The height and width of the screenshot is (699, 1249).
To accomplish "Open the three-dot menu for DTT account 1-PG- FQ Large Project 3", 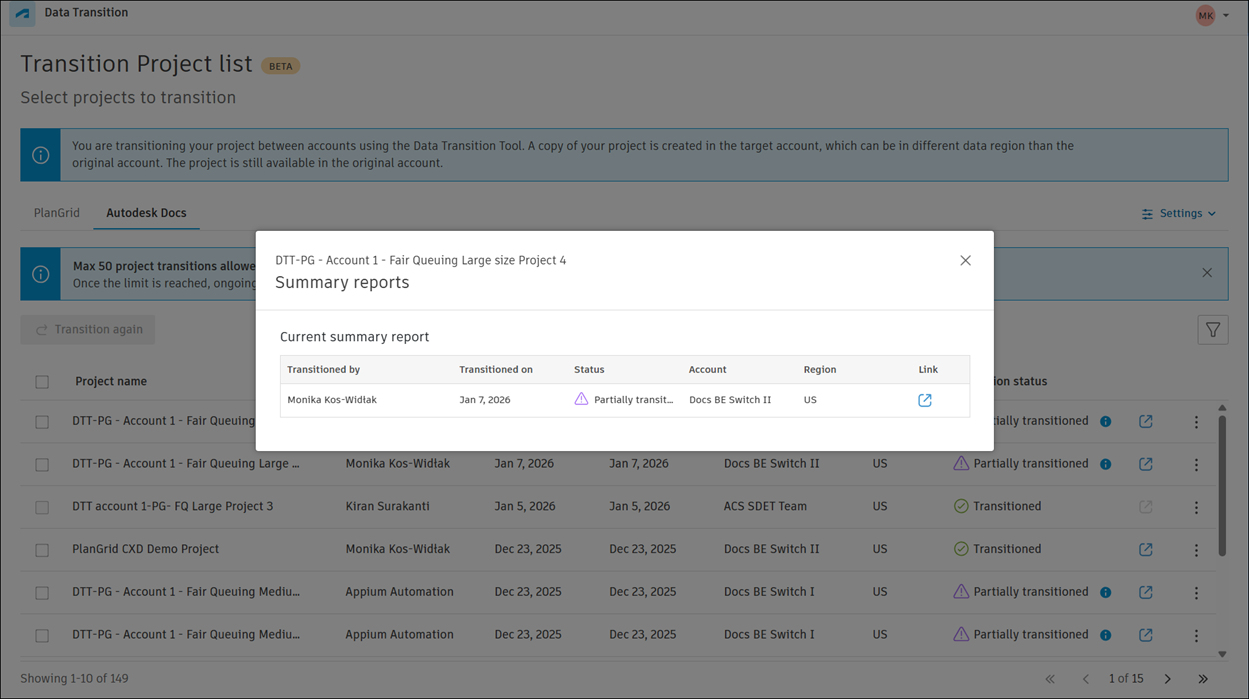I will [x=1196, y=507].
